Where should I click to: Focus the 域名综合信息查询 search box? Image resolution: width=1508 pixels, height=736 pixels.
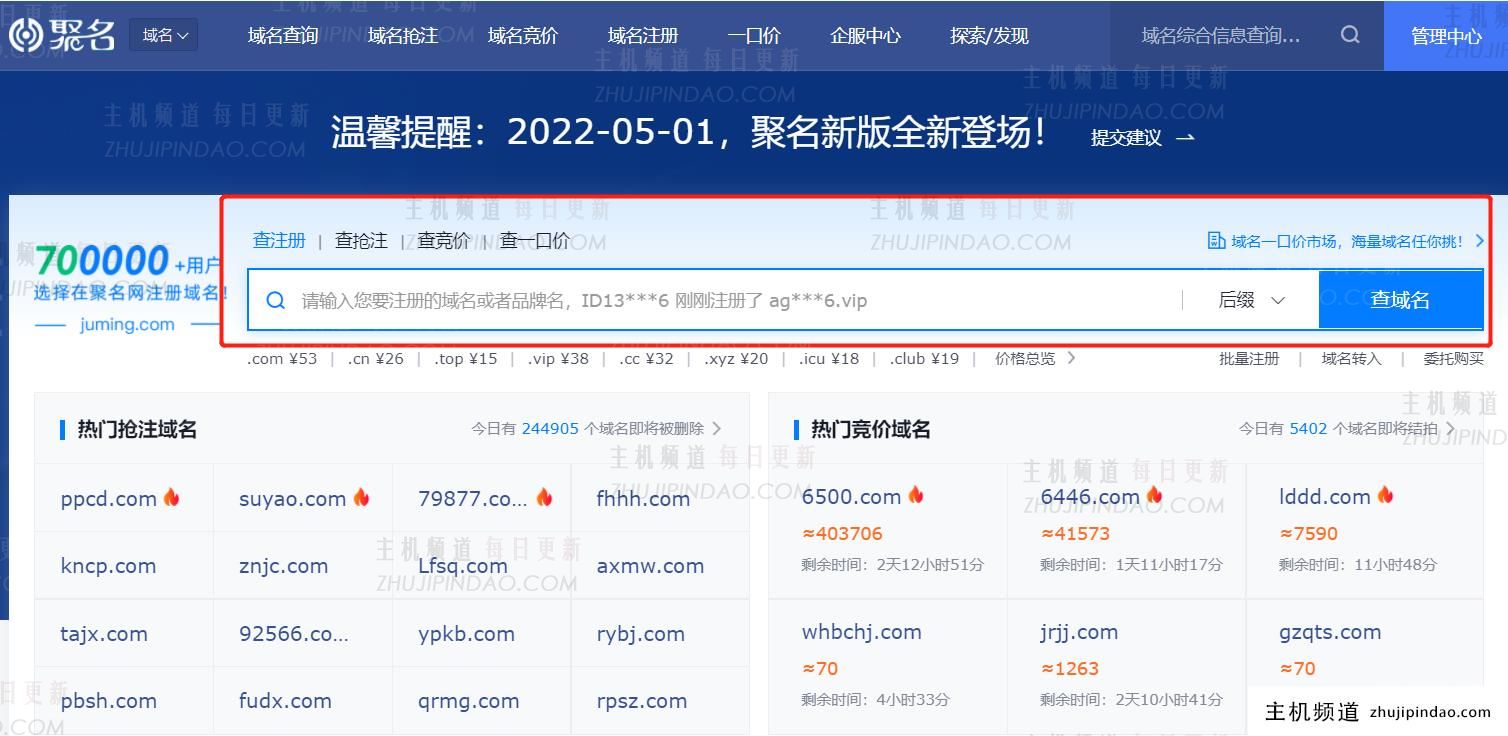pos(1221,36)
